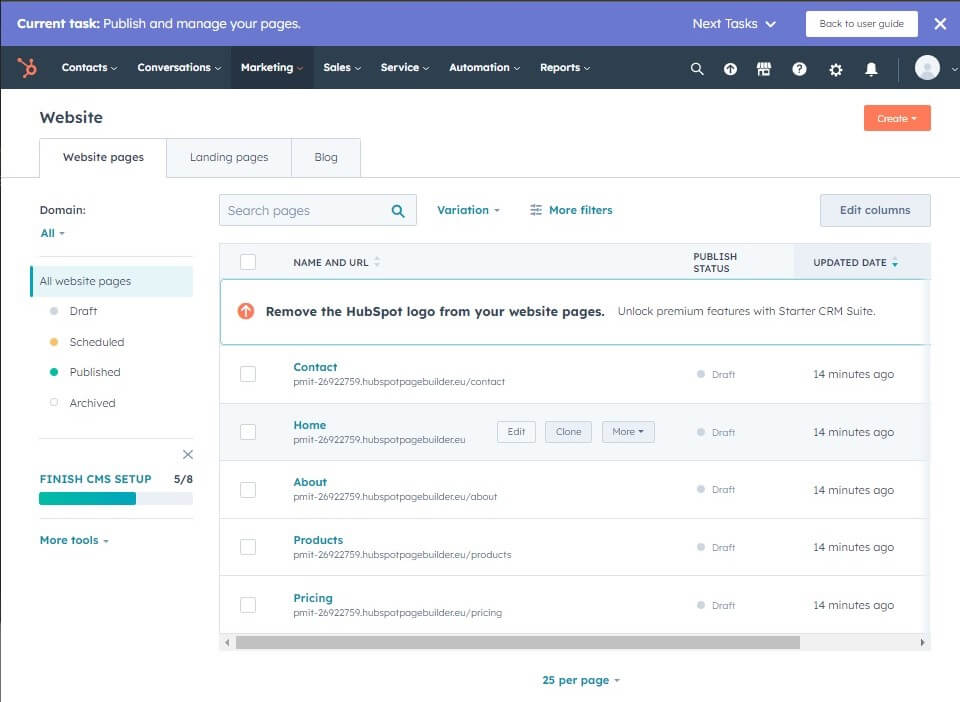960x702 pixels.
Task: Open the About page link
Action: click(310, 482)
